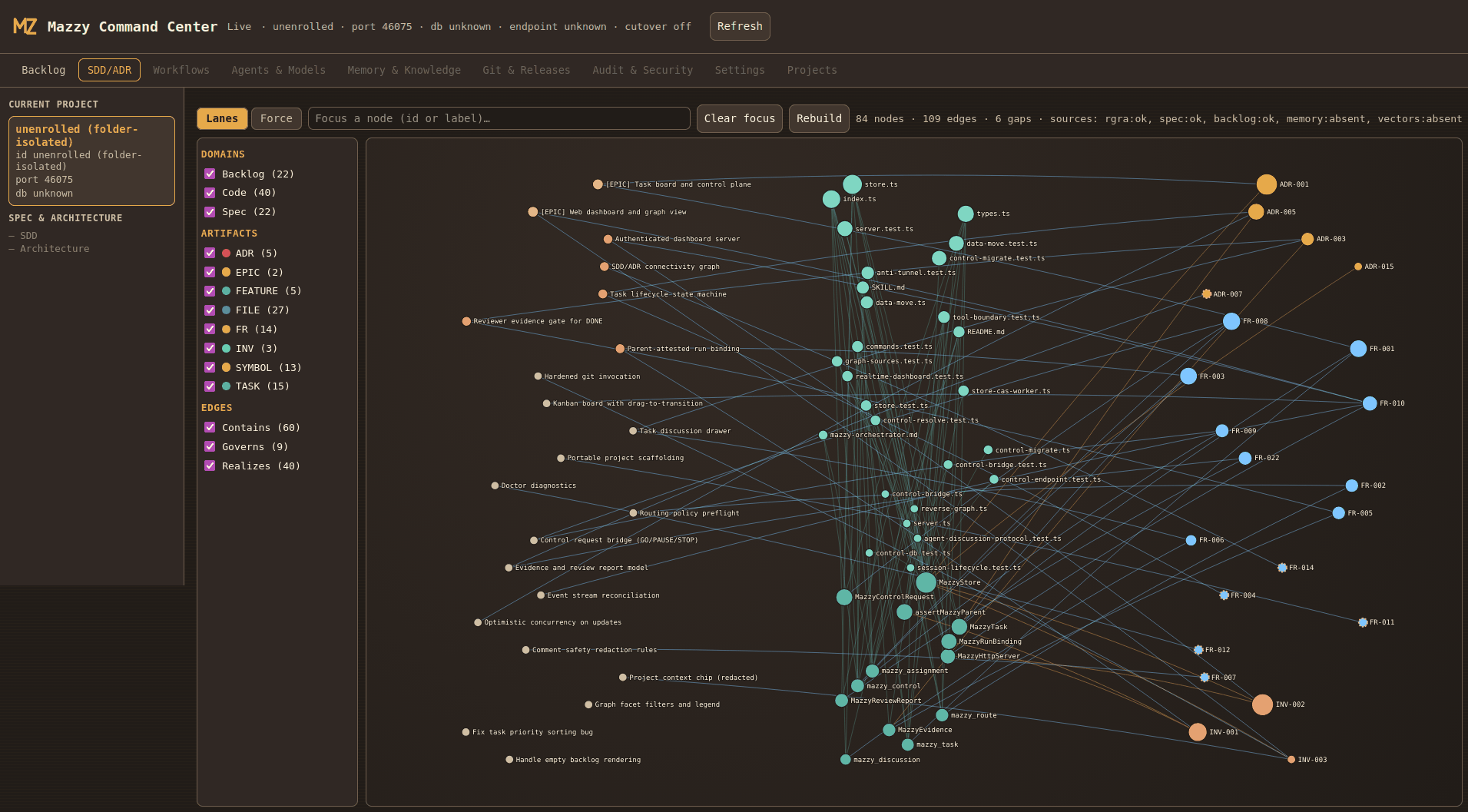
Task: Go to Memory & Knowledge tab
Action: [x=404, y=70]
